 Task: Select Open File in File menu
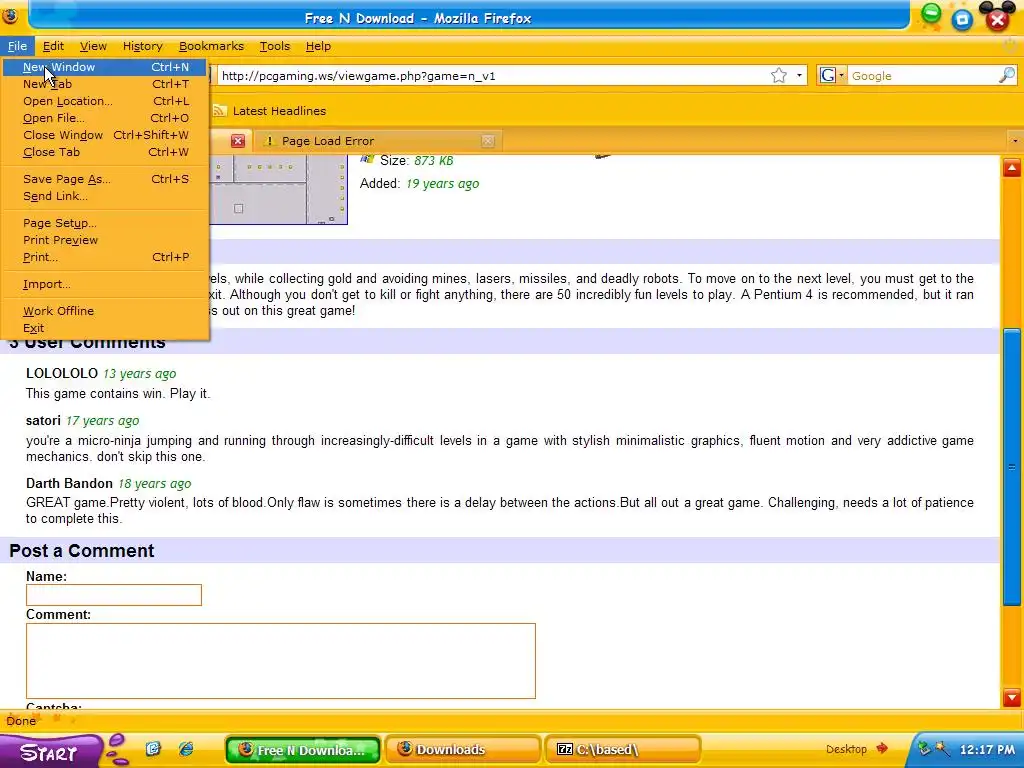click(x=104, y=118)
